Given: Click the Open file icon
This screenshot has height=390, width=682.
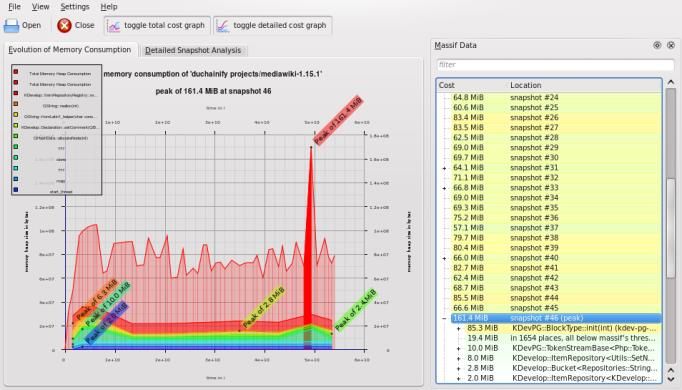Looking at the screenshot, I should click(12, 26).
